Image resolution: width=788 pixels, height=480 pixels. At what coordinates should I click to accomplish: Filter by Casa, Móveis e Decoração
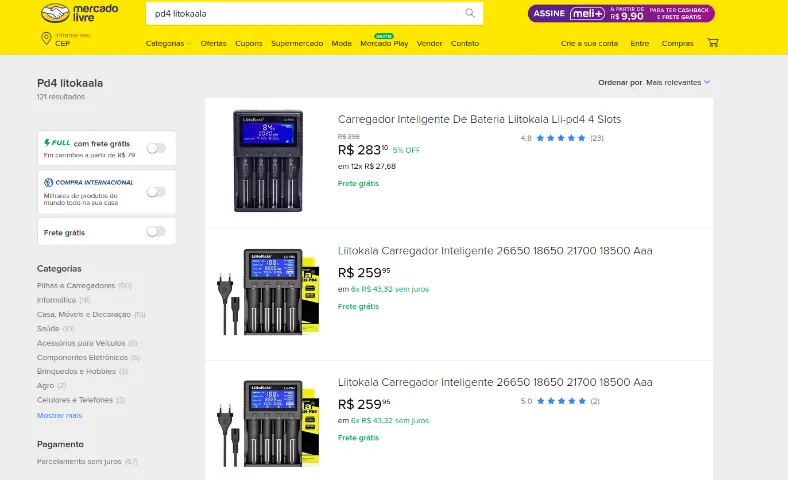(x=91, y=315)
